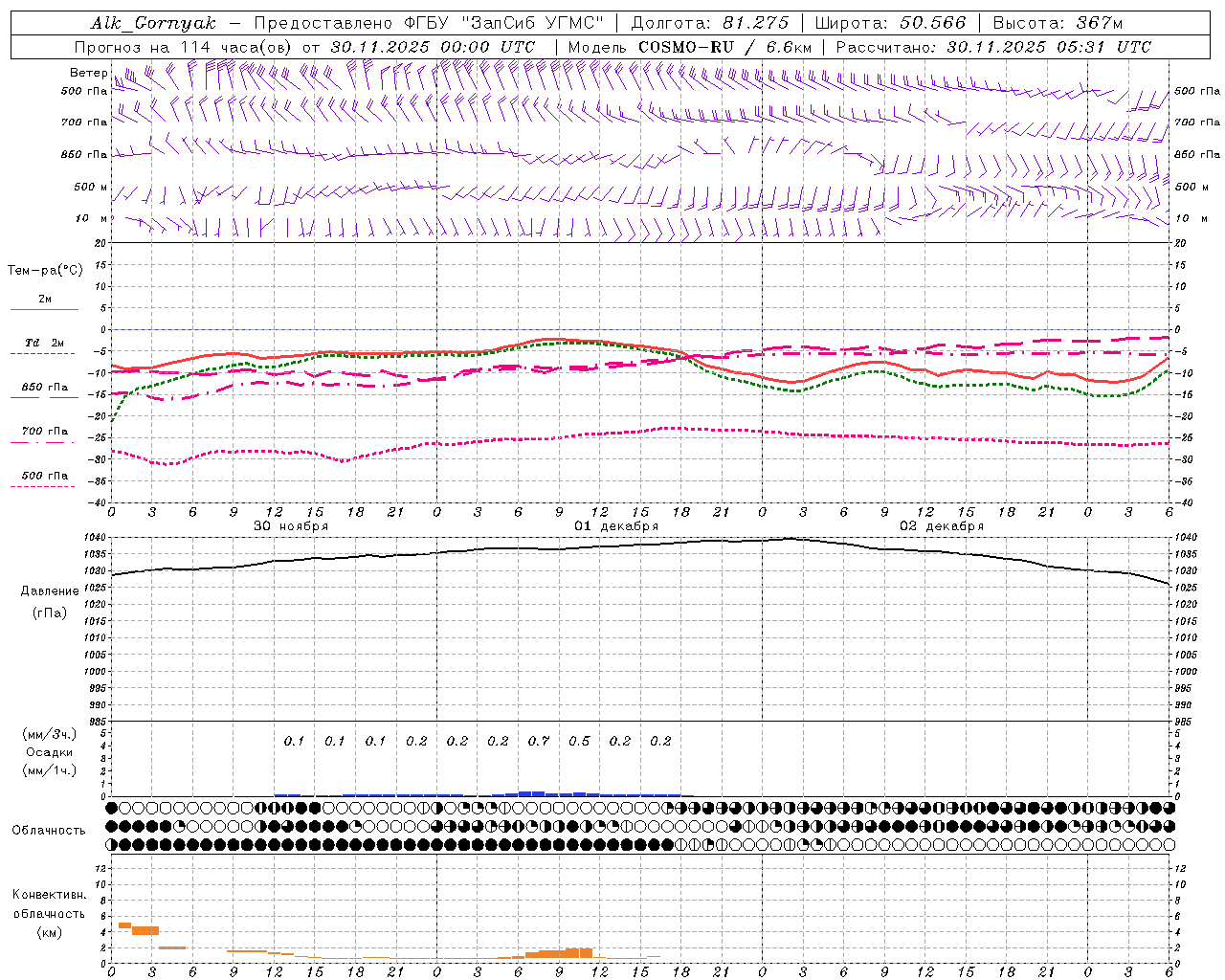Click the forecast start time 30.11.2025 00:00 UTC

pyautogui.click(x=433, y=47)
